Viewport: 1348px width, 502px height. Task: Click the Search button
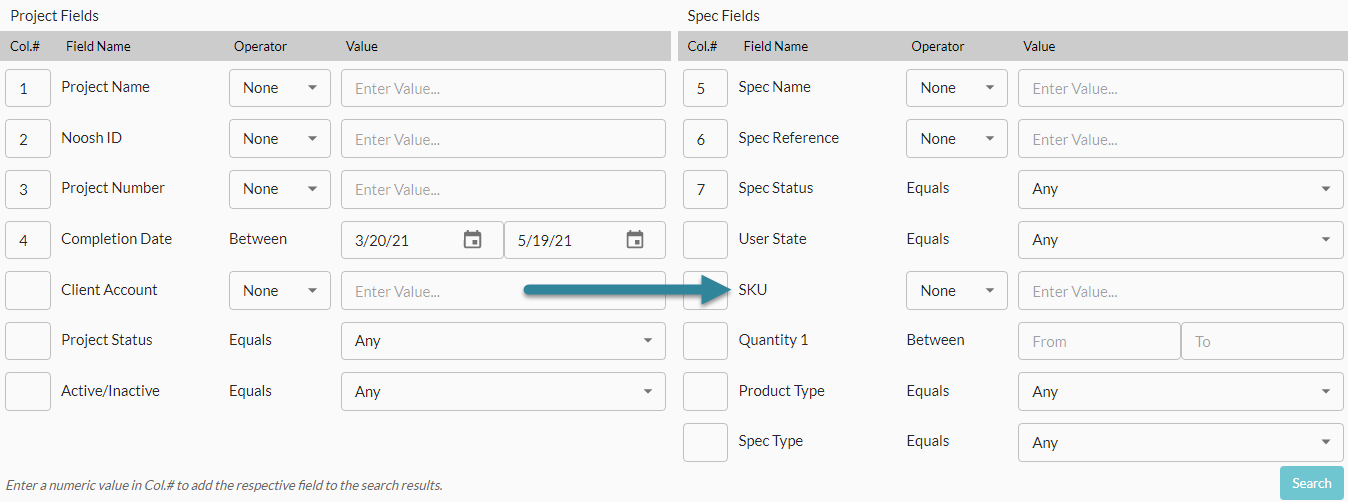(1312, 483)
